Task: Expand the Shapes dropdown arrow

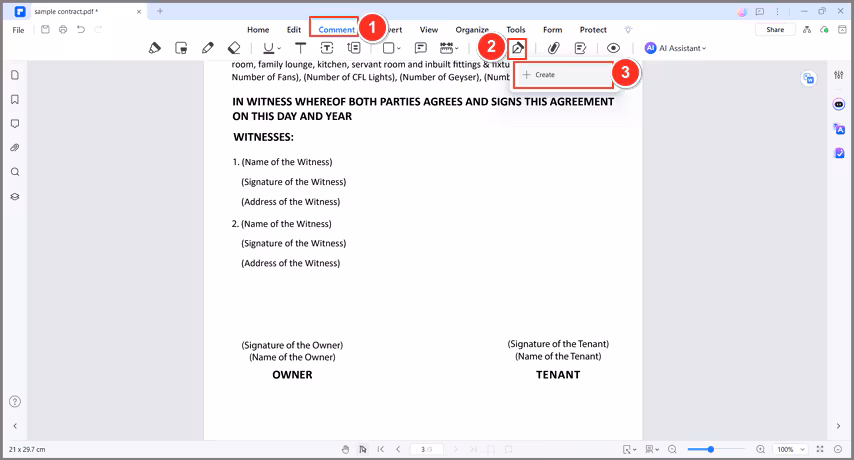Action: point(399,48)
